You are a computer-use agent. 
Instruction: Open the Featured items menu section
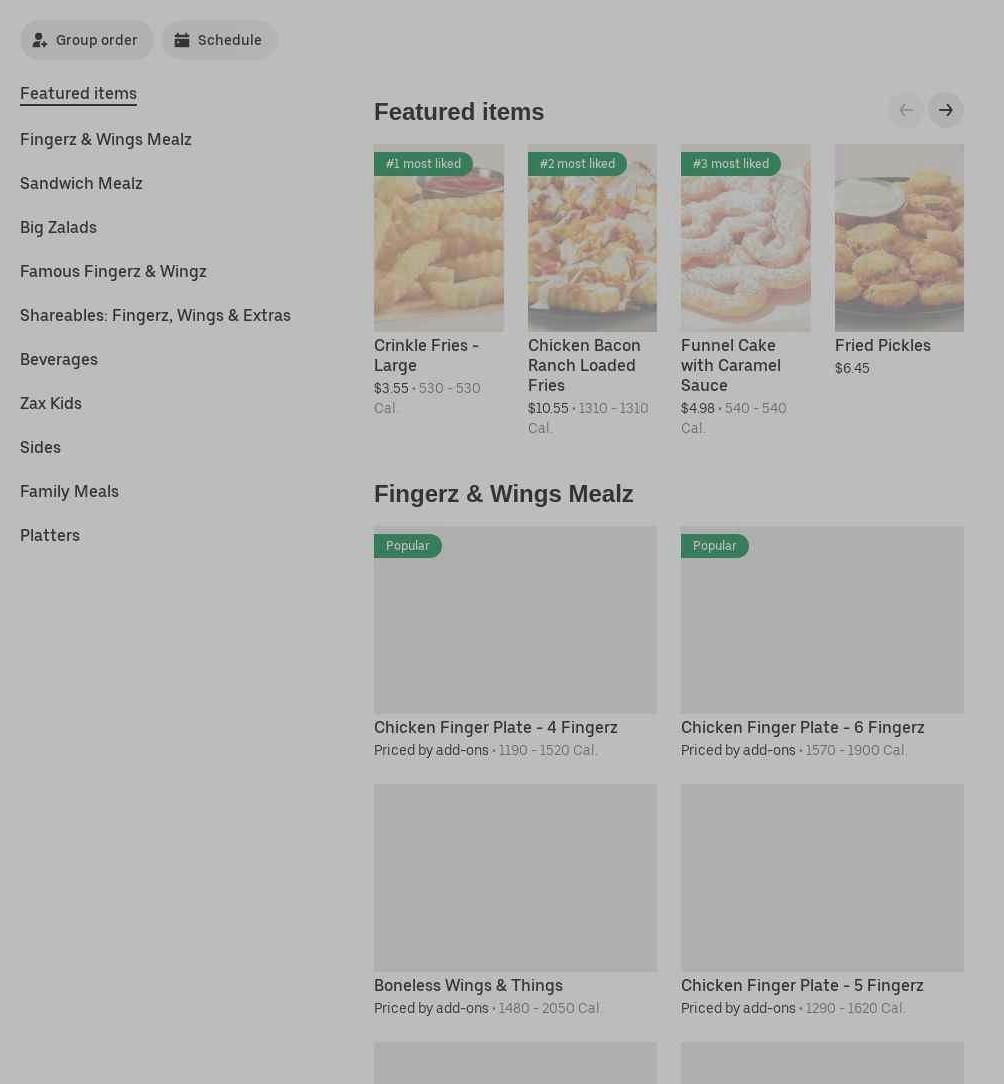tap(78, 93)
